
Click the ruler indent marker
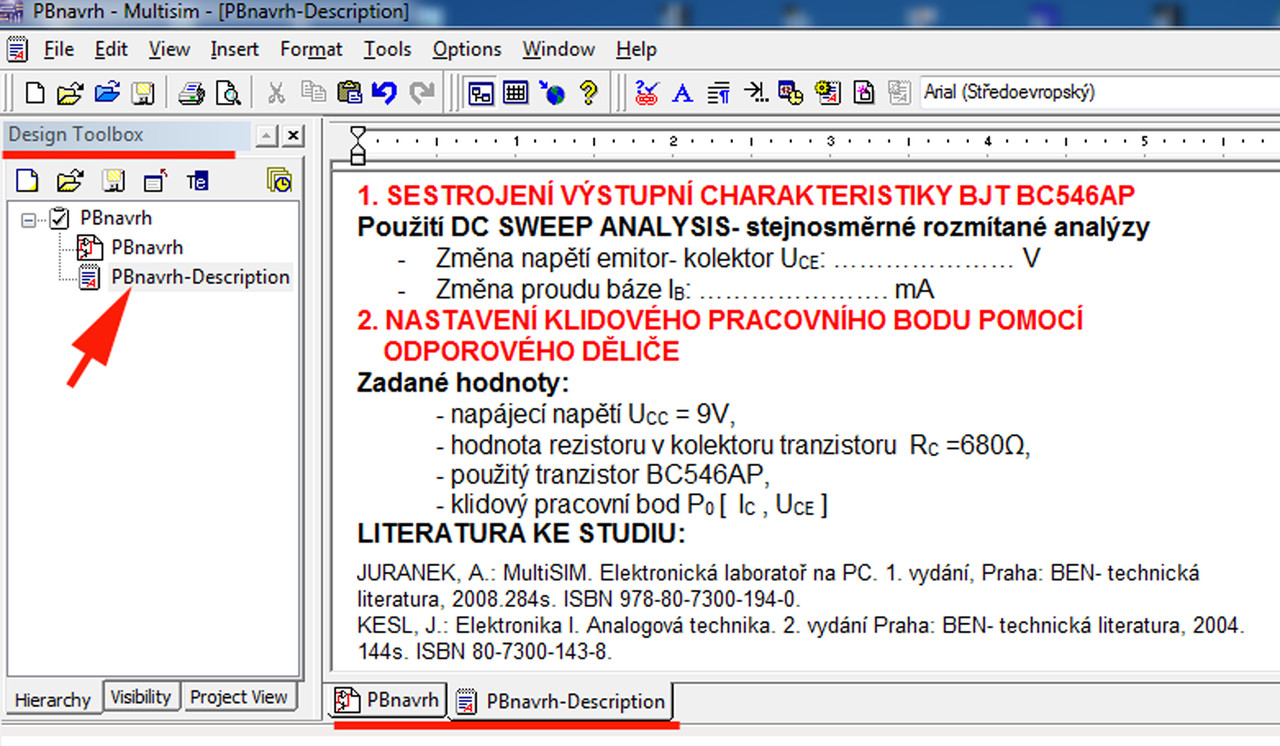click(x=358, y=144)
